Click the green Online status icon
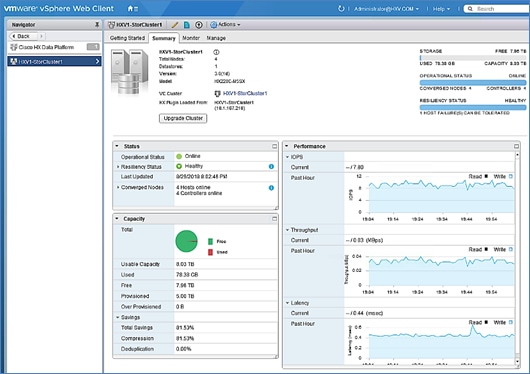The width and height of the screenshot is (530, 374). (x=179, y=156)
